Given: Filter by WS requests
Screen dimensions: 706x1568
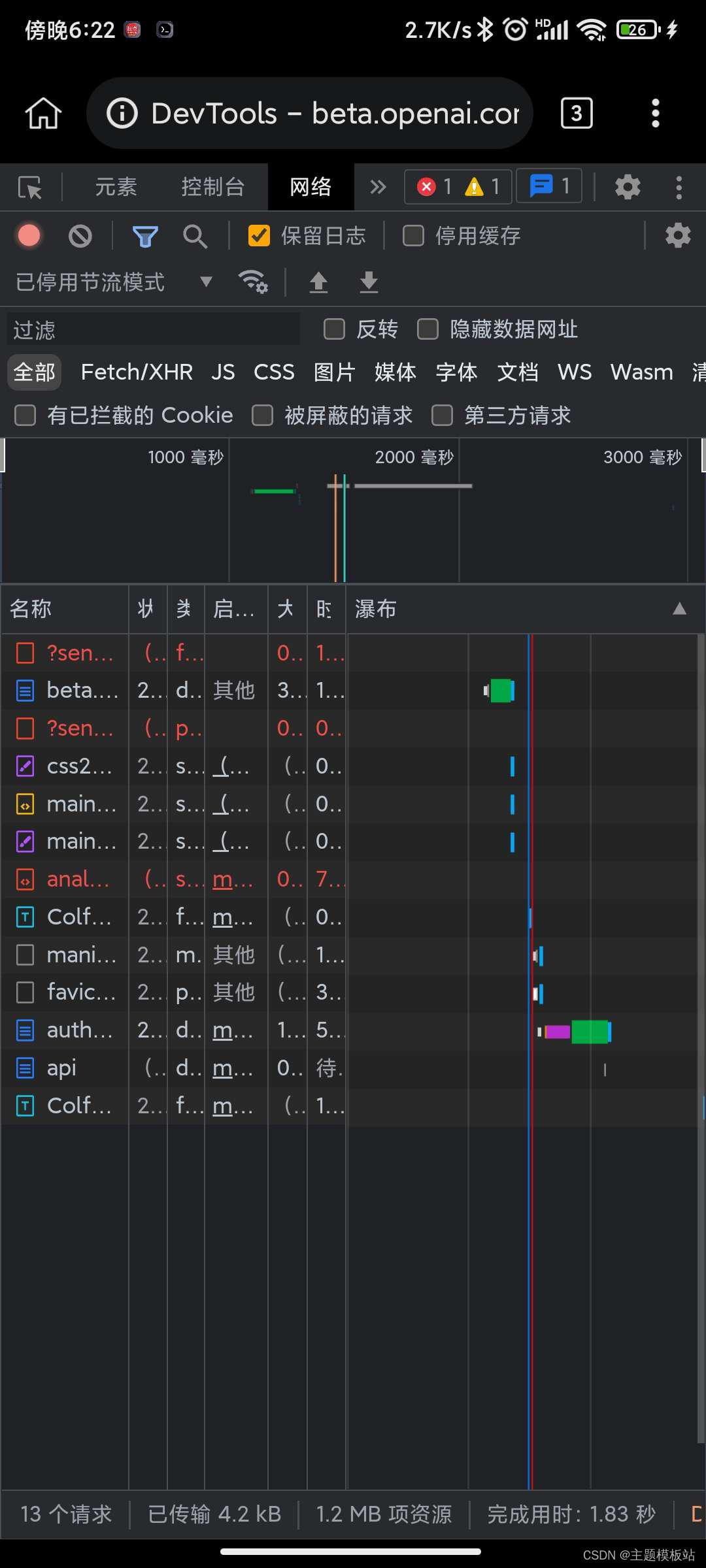Looking at the screenshot, I should tap(575, 372).
